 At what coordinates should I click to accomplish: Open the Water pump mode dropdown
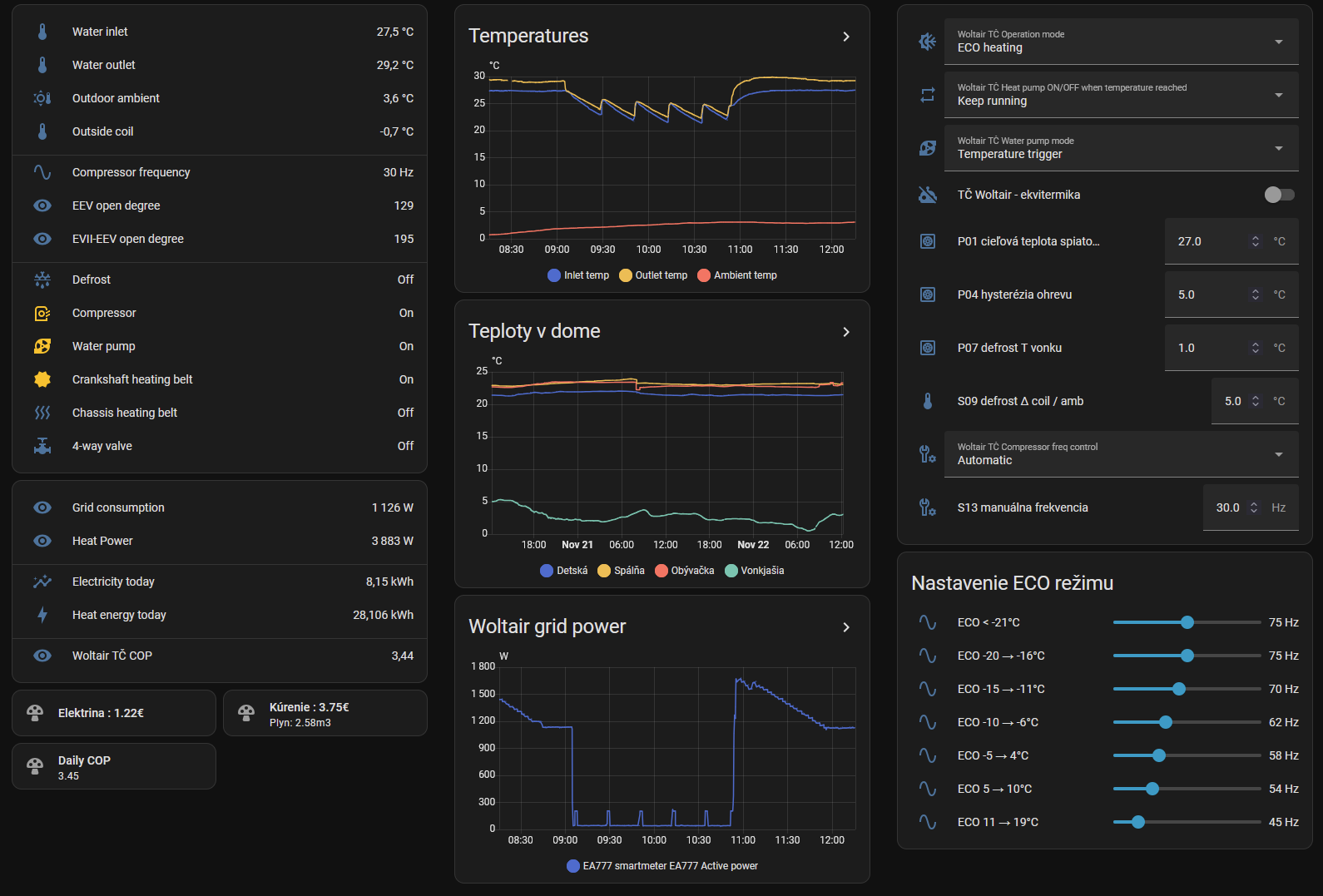point(1121,148)
